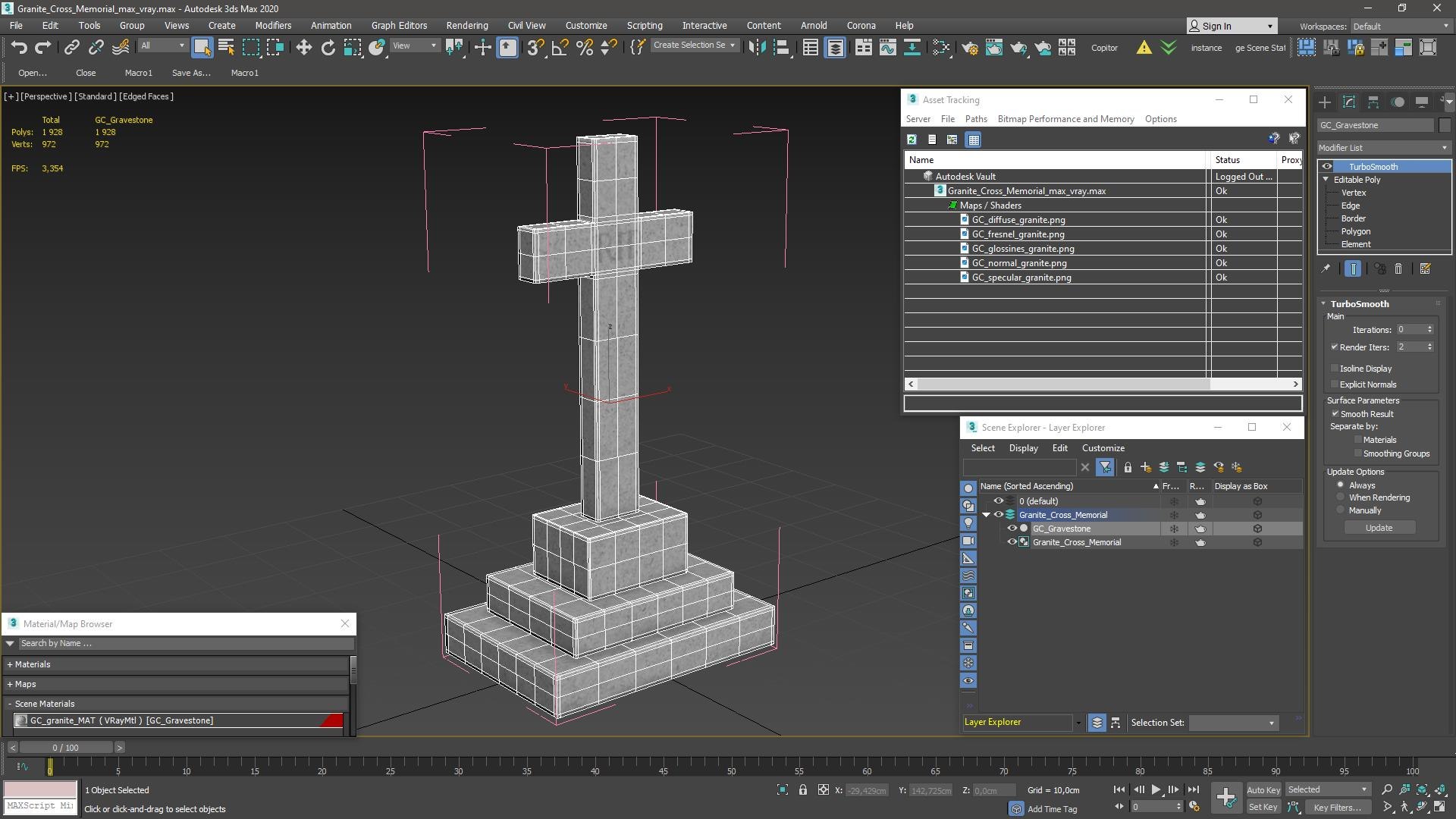This screenshot has width=1456, height=819.
Task: Open the Create Selection Set dropdown
Action: pyautogui.click(x=694, y=45)
